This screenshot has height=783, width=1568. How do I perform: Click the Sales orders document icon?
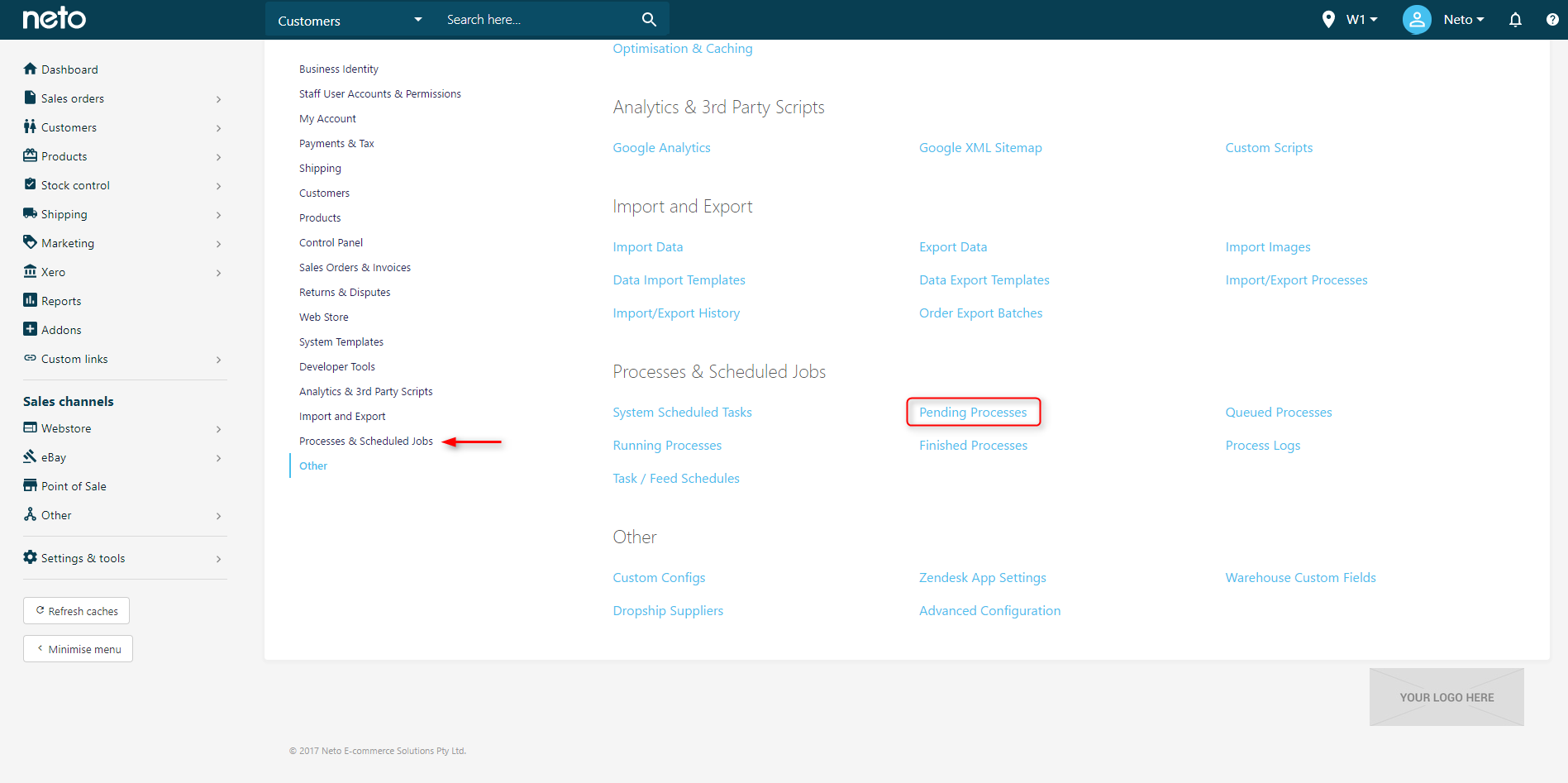click(31, 98)
